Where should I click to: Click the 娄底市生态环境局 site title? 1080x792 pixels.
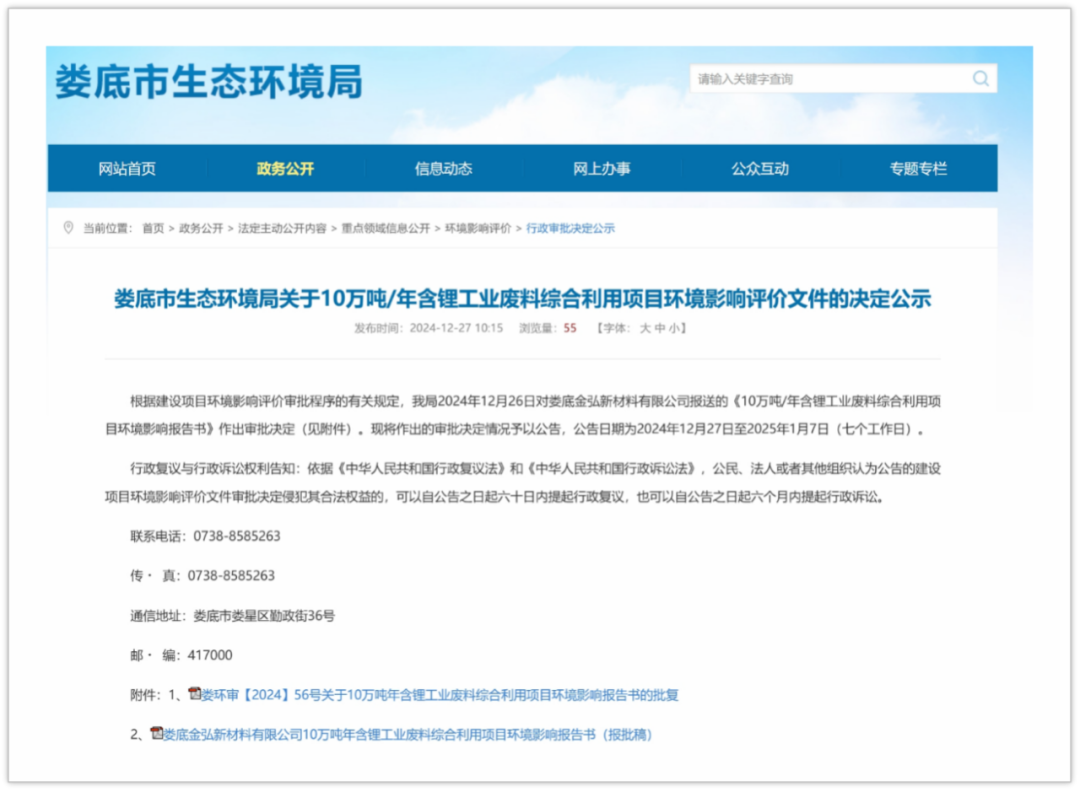tap(209, 82)
